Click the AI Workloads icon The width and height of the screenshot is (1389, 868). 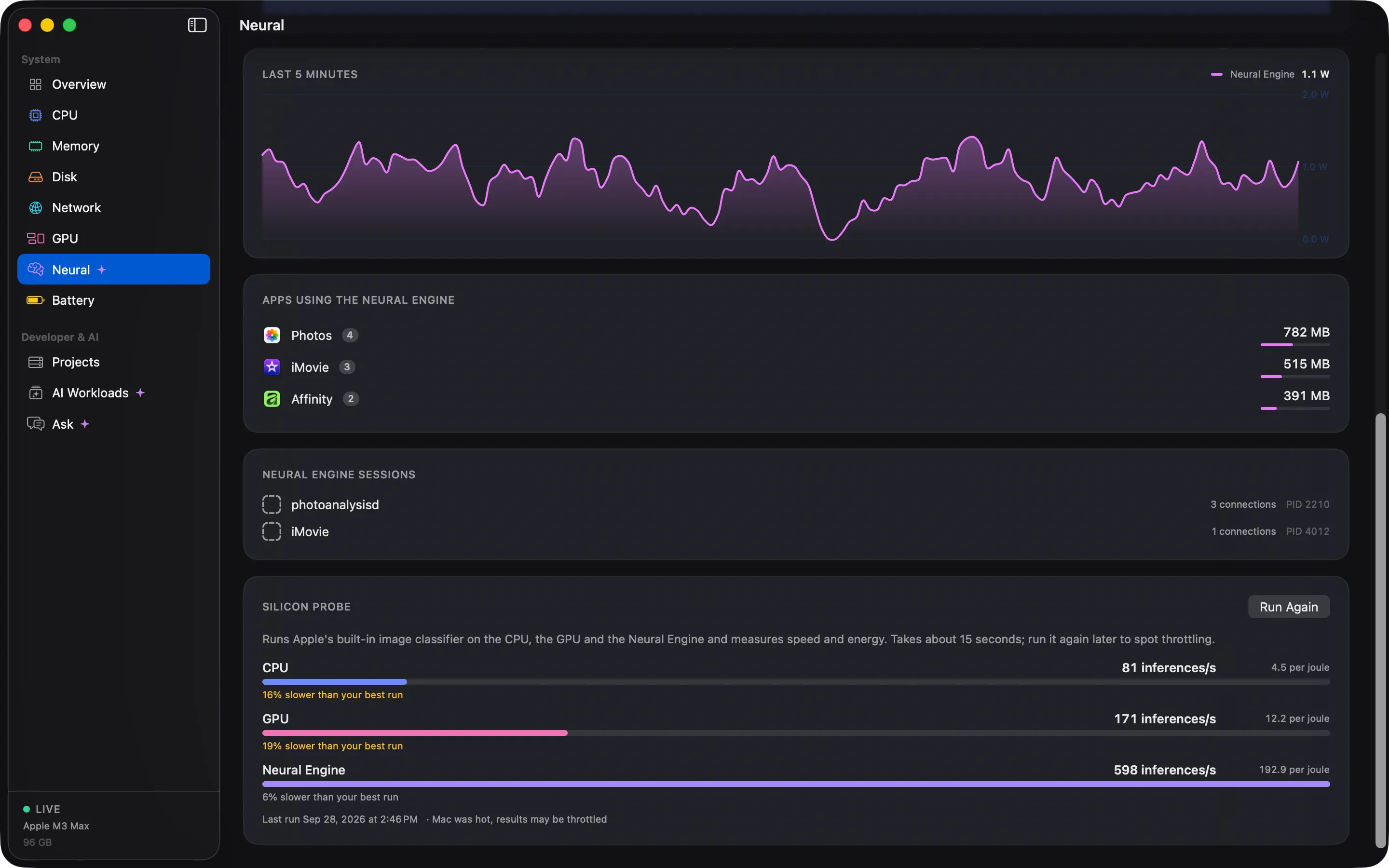click(x=36, y=393)
